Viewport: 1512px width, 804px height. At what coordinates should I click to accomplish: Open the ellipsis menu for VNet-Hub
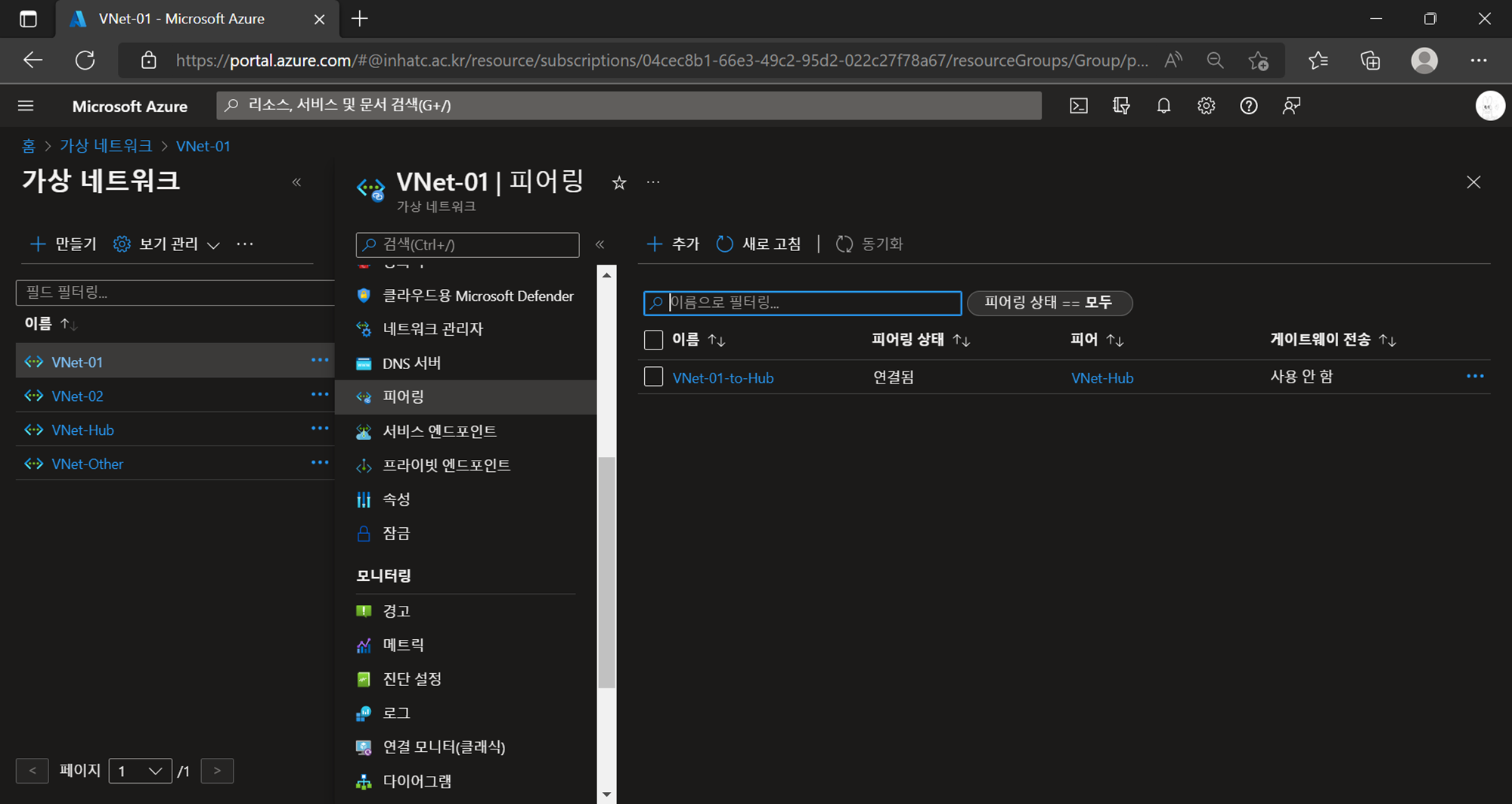[320, 428]
